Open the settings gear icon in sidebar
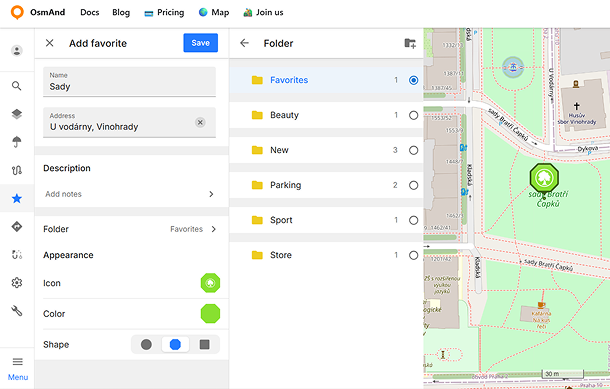This screenshot has height=389, width=610. (17, 283)
